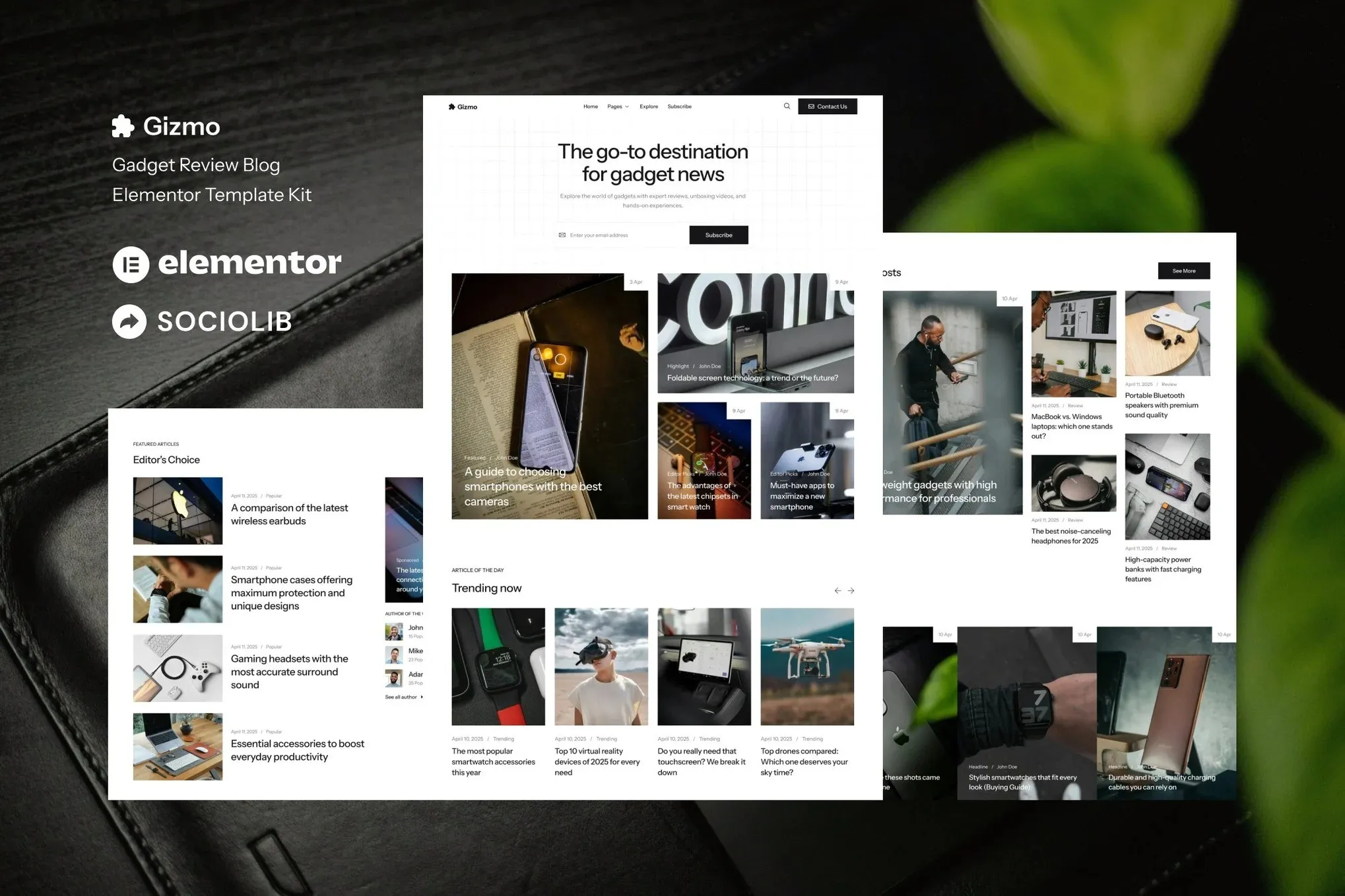Click the black Subscribe button under the headline
1345x896 pixels.
click(719, 235)
